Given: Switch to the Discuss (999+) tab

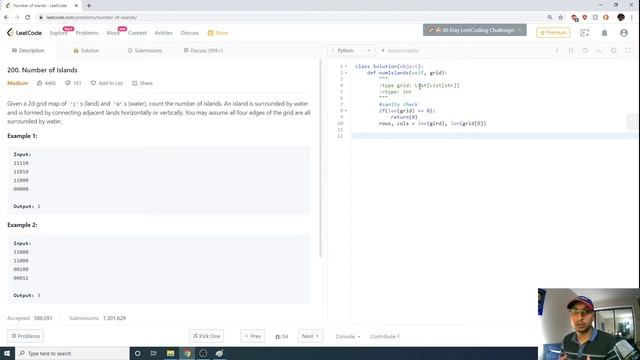Looking at the screenshot, I should tap(203, 51).
